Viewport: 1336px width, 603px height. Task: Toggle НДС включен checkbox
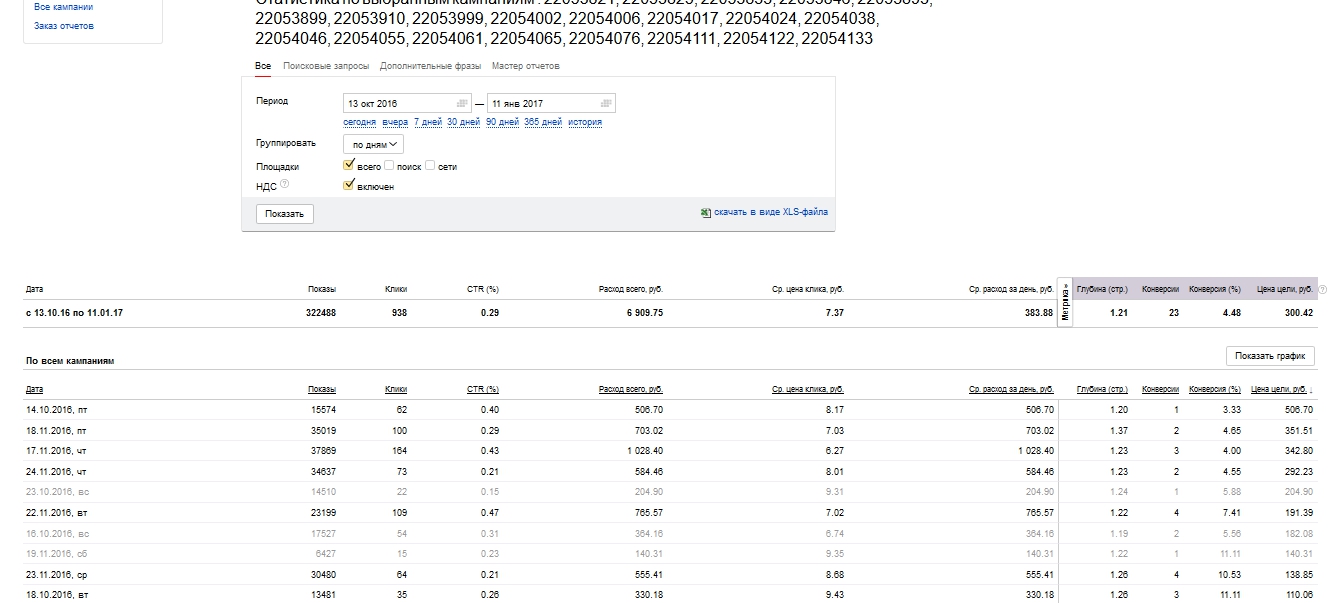(349, 185)
